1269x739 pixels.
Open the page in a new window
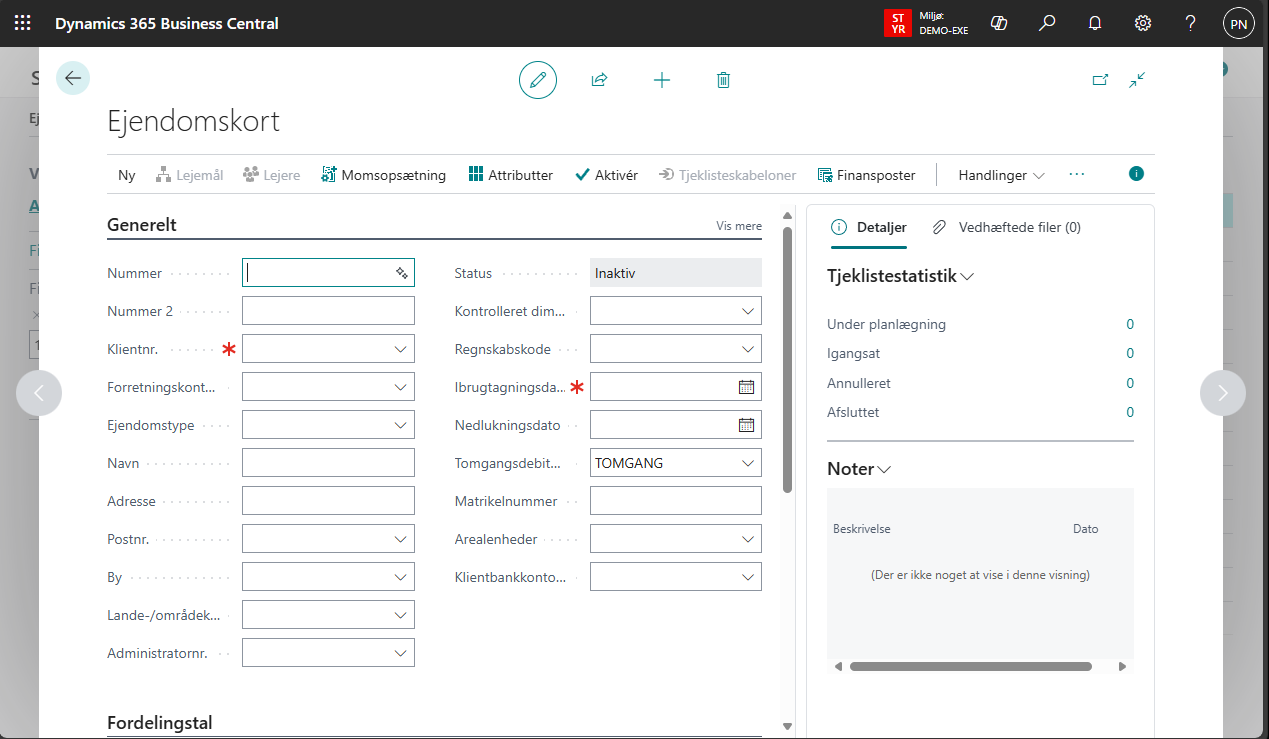click(x=1100, y=80)
